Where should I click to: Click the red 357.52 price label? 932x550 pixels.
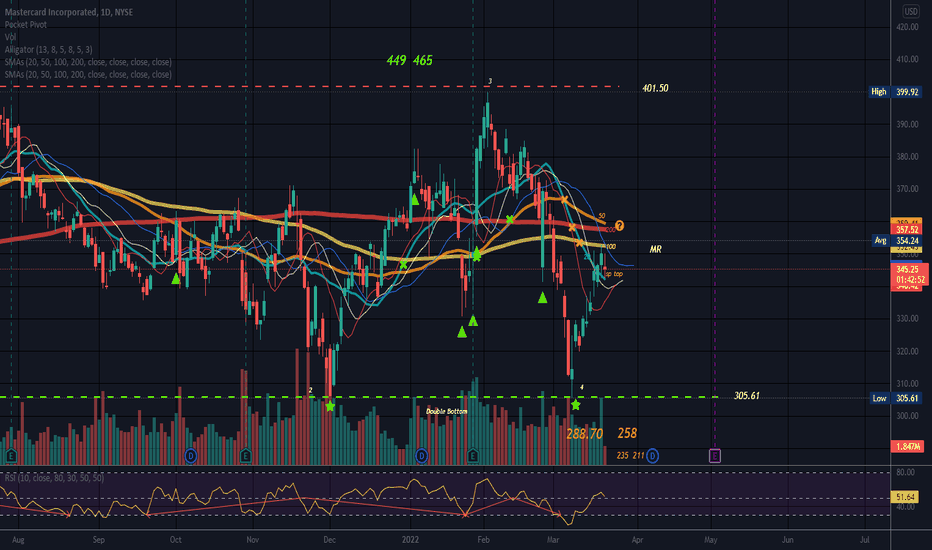907,230
